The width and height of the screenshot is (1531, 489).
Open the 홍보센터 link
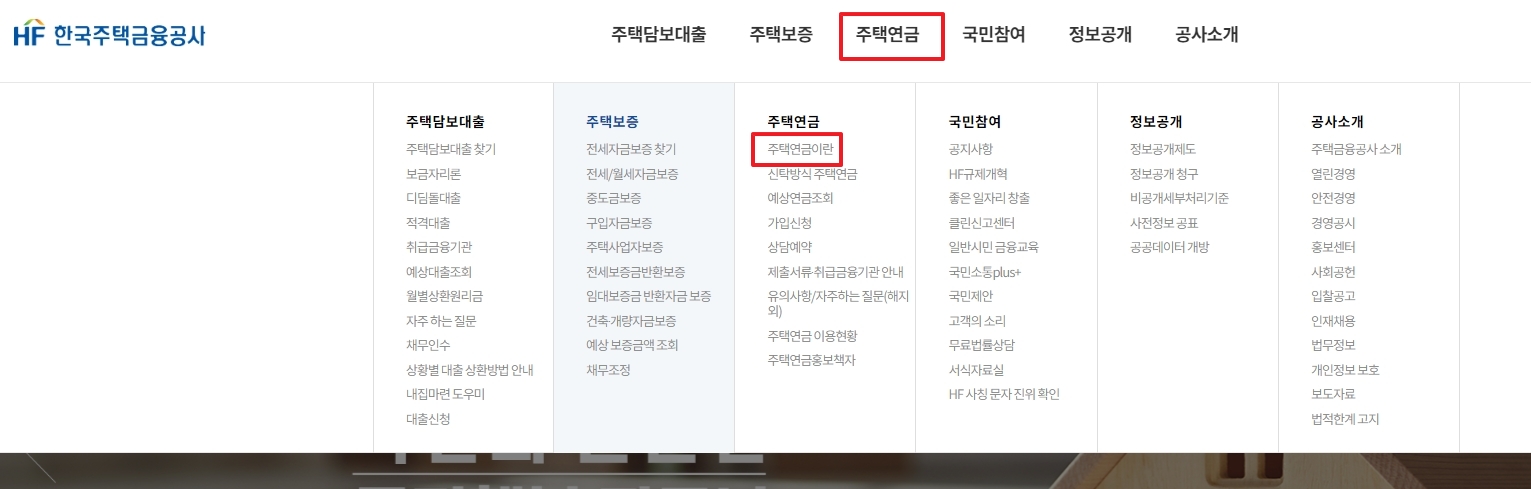[1333, 247]
